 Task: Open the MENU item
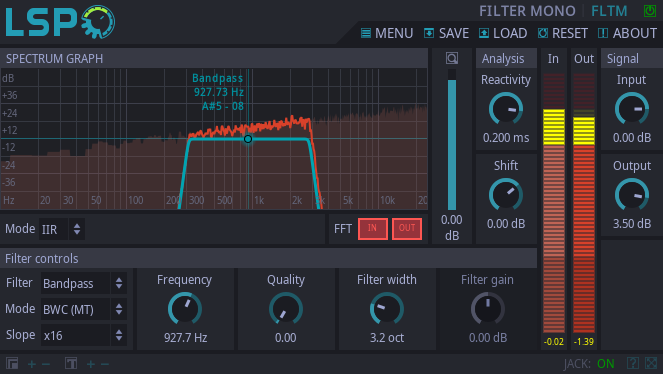[386, 33]
